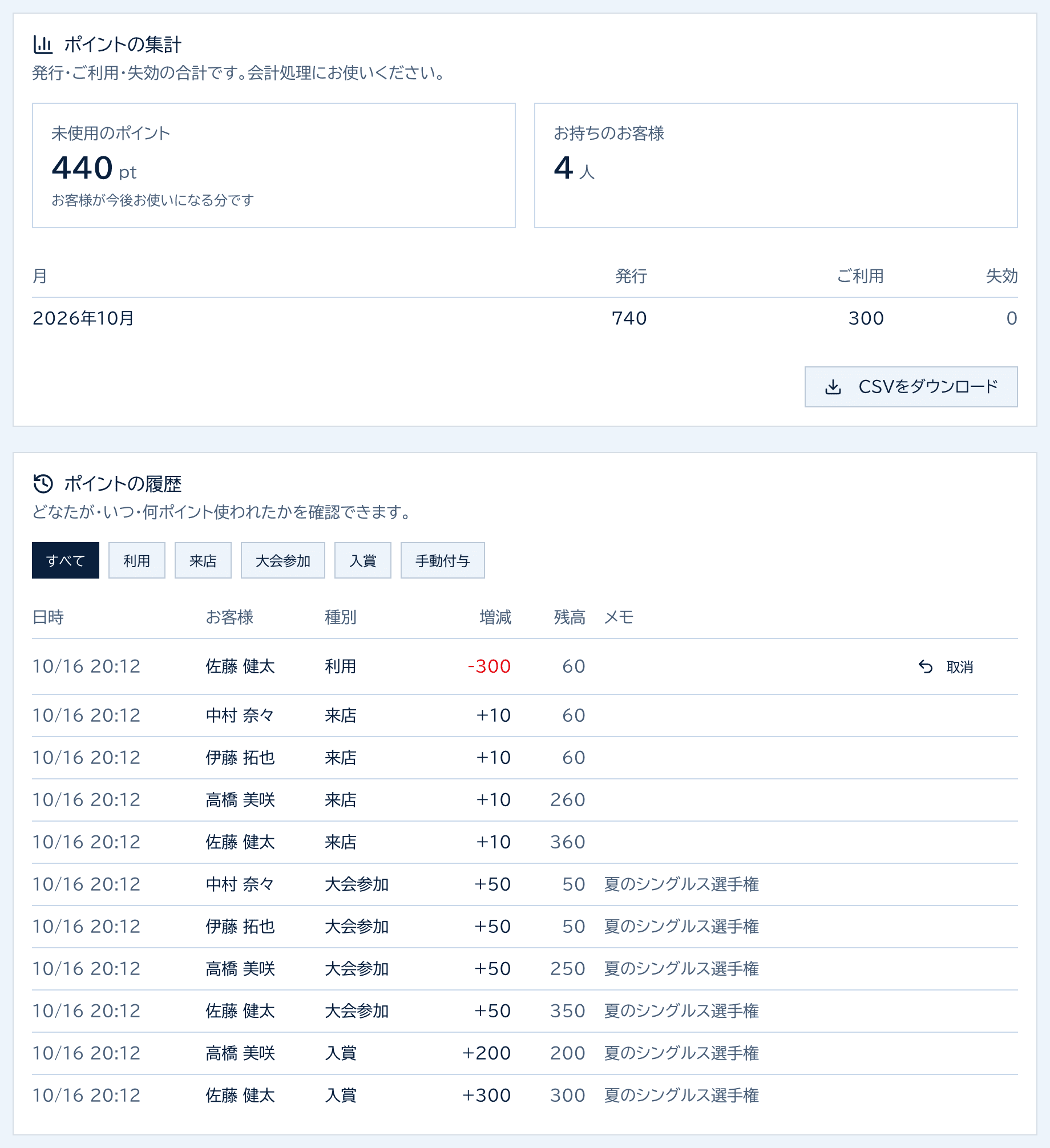This screenshot has height=1148, width=1050.
Task: Click 伊藤 拓也 in the 来店 row
Action: (240, 758)
